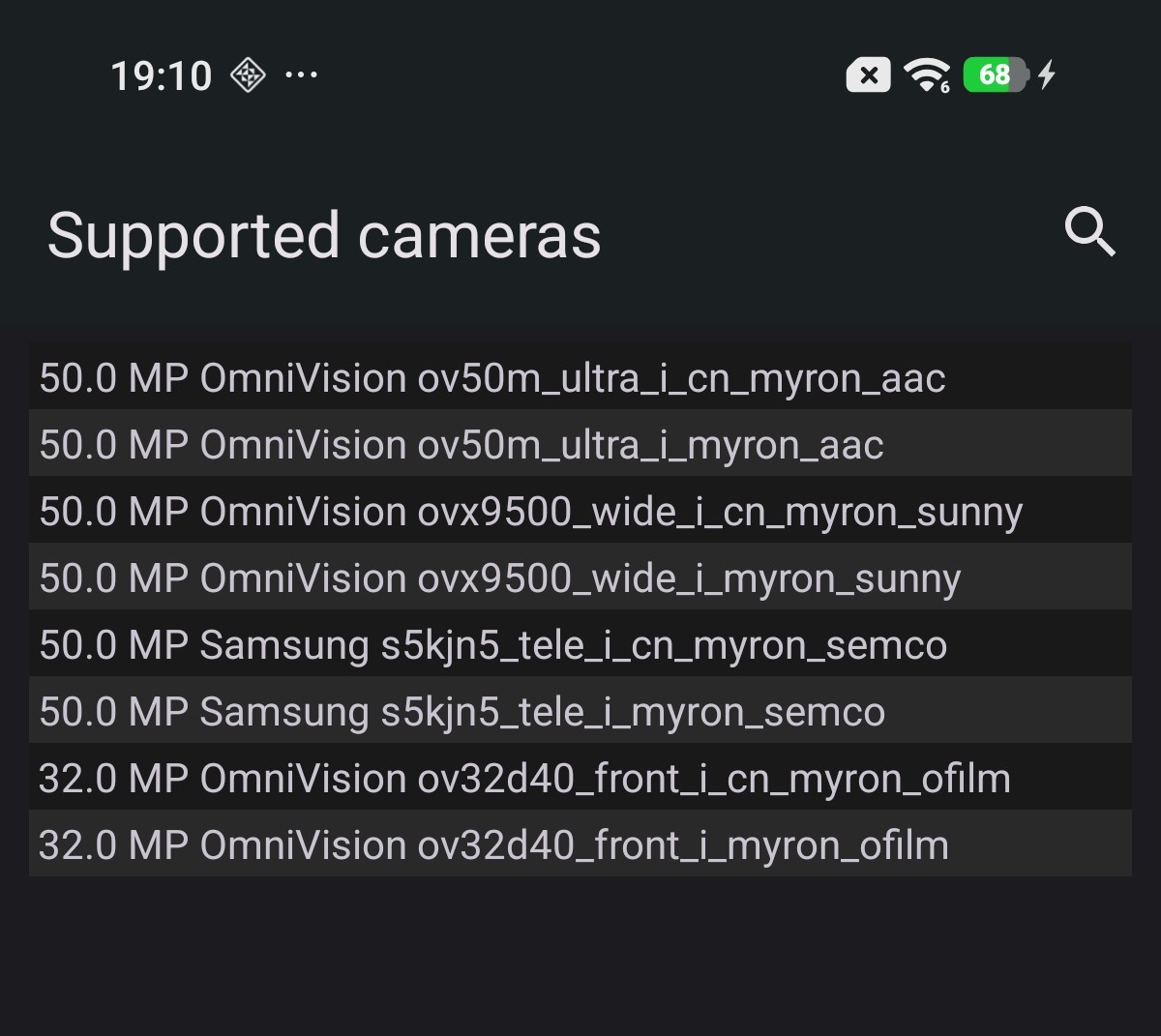The width and height of the screenshot is (1161, 1036).
Task: Select ov32d40_front_i_cn_myron_ofilm camera entry
Action: (x=580, y=776)
